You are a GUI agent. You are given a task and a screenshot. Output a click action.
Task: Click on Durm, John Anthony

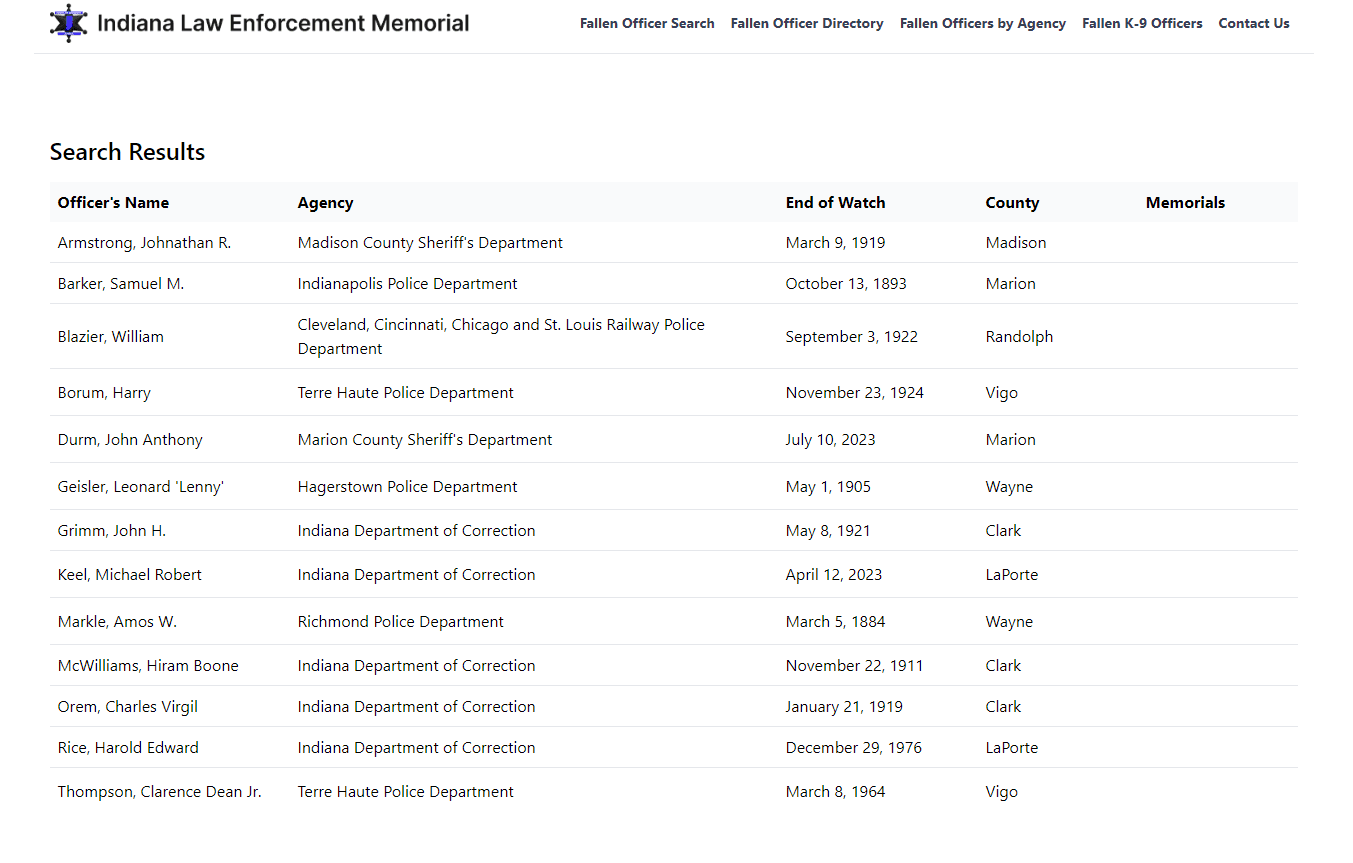point(130,440)
